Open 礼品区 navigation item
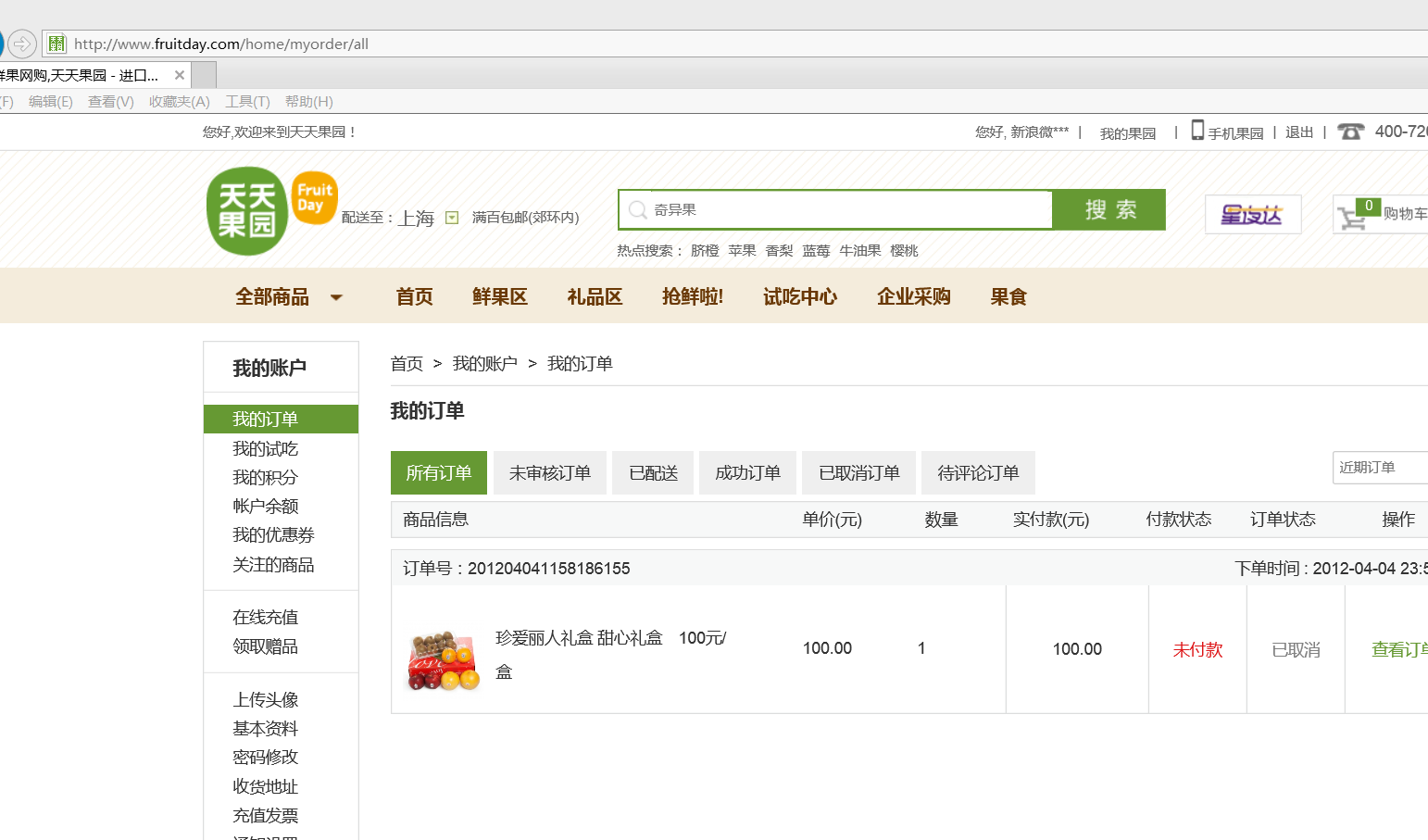The height and width of the screenshot is (840, 1428). click(x=595, y=297)
